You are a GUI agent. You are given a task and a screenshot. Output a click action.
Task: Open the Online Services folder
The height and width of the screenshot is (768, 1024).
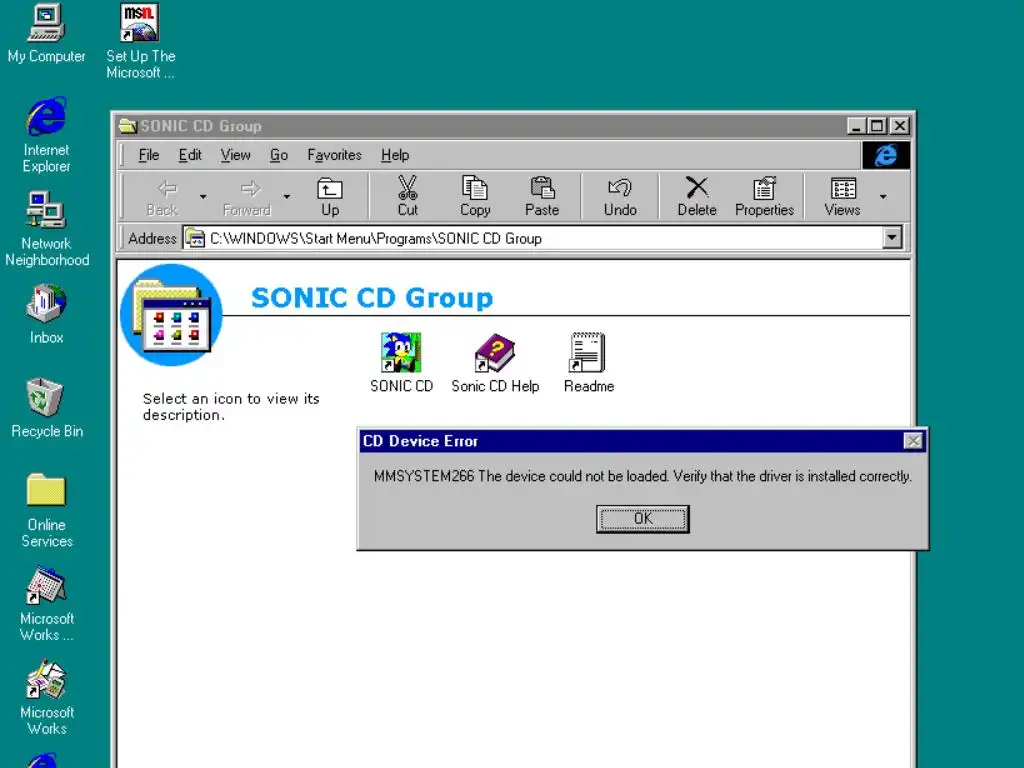[46, 510]
